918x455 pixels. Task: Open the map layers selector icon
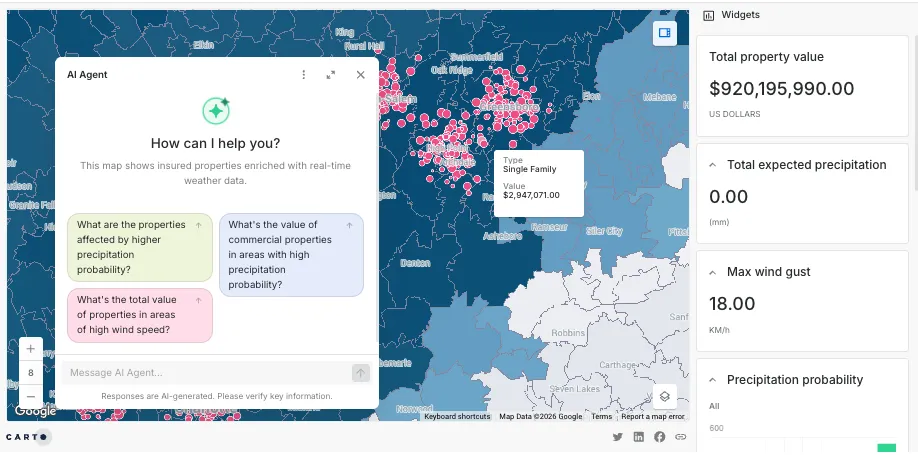coord(664,396)
